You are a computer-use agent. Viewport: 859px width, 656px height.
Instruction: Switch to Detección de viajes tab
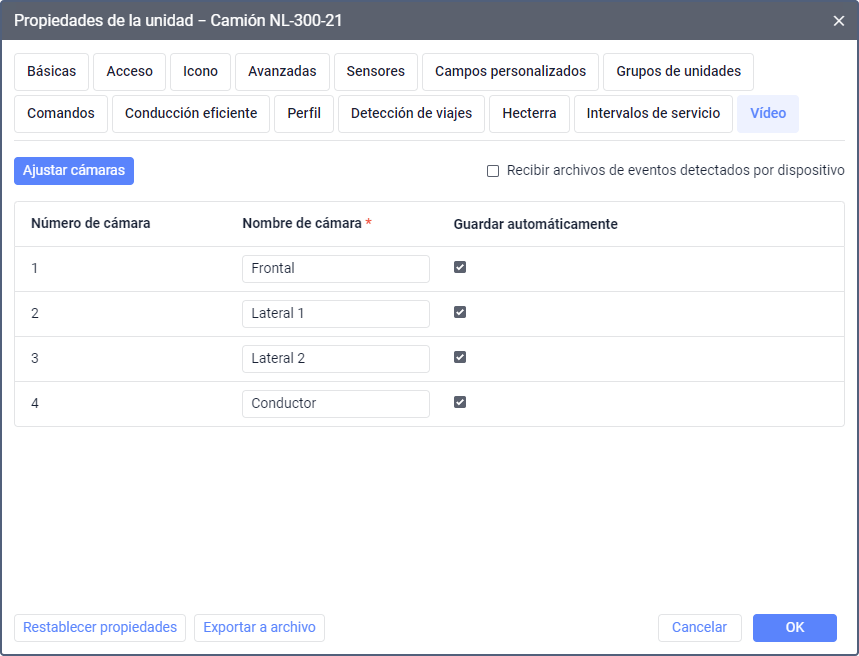(x=411, y=114)
